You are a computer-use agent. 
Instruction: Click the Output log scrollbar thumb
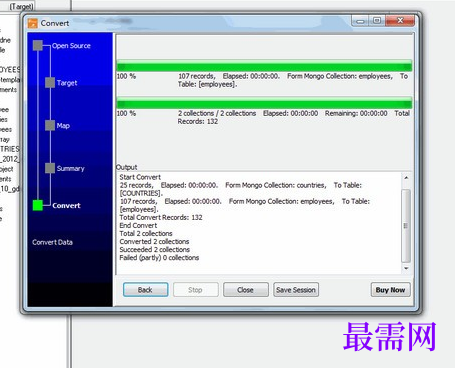[x=406, y=225]
